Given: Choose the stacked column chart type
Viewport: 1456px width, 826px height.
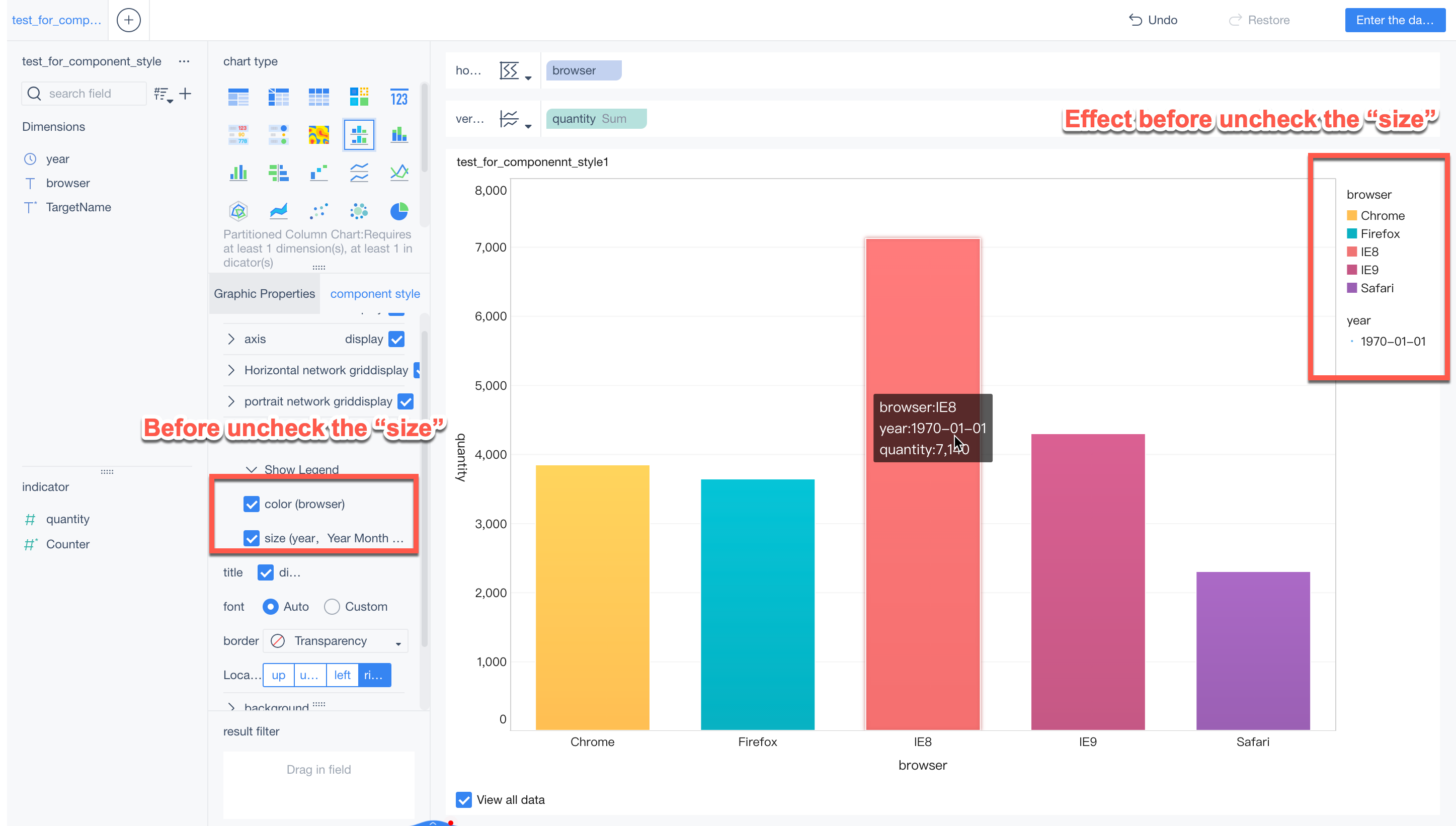Looking at the screenshot, I should tap(399, 134).
